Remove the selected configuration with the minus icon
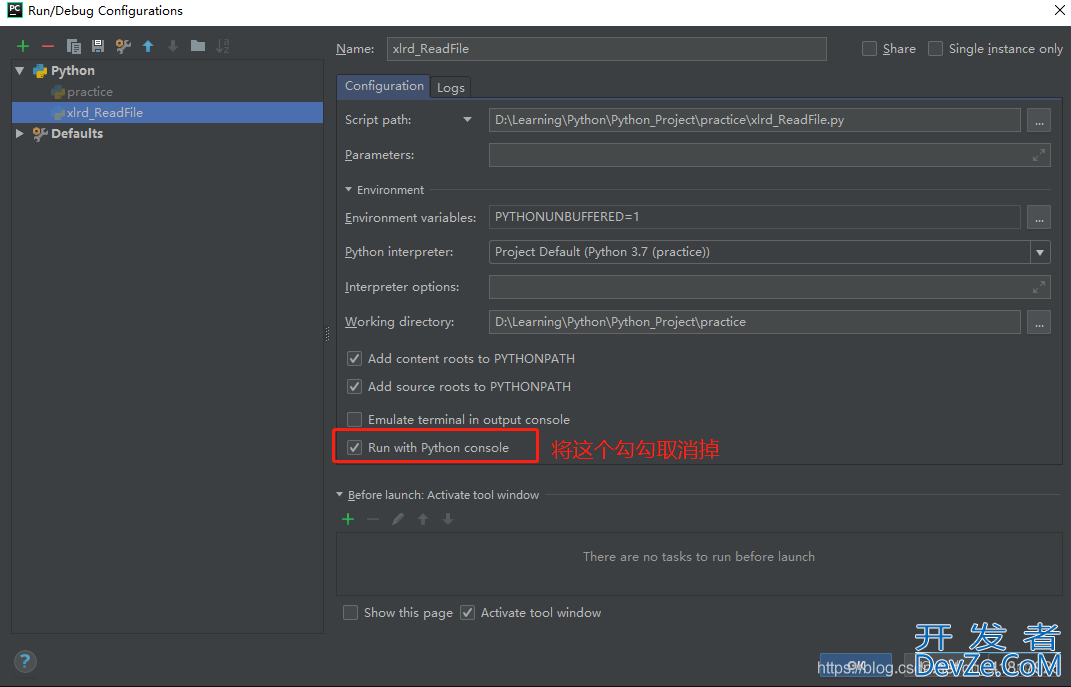Viewport: 1071px width, 687px height. point(48,46)
